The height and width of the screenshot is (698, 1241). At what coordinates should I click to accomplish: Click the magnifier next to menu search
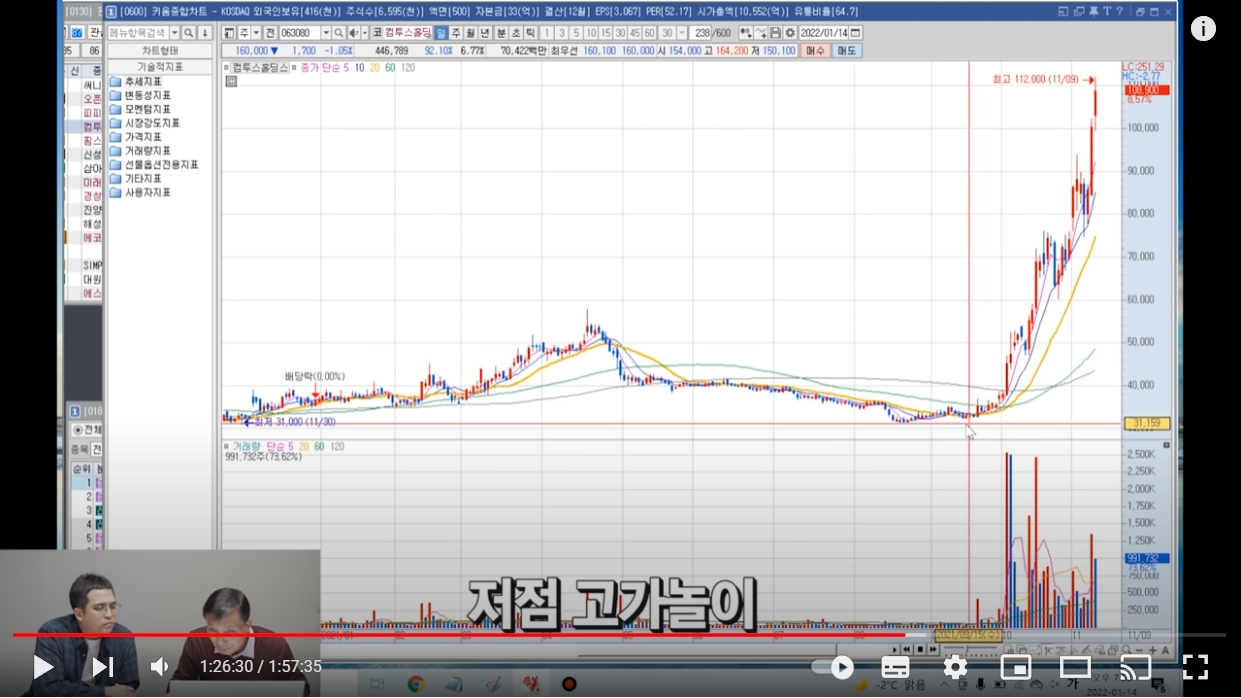[188, 33]
